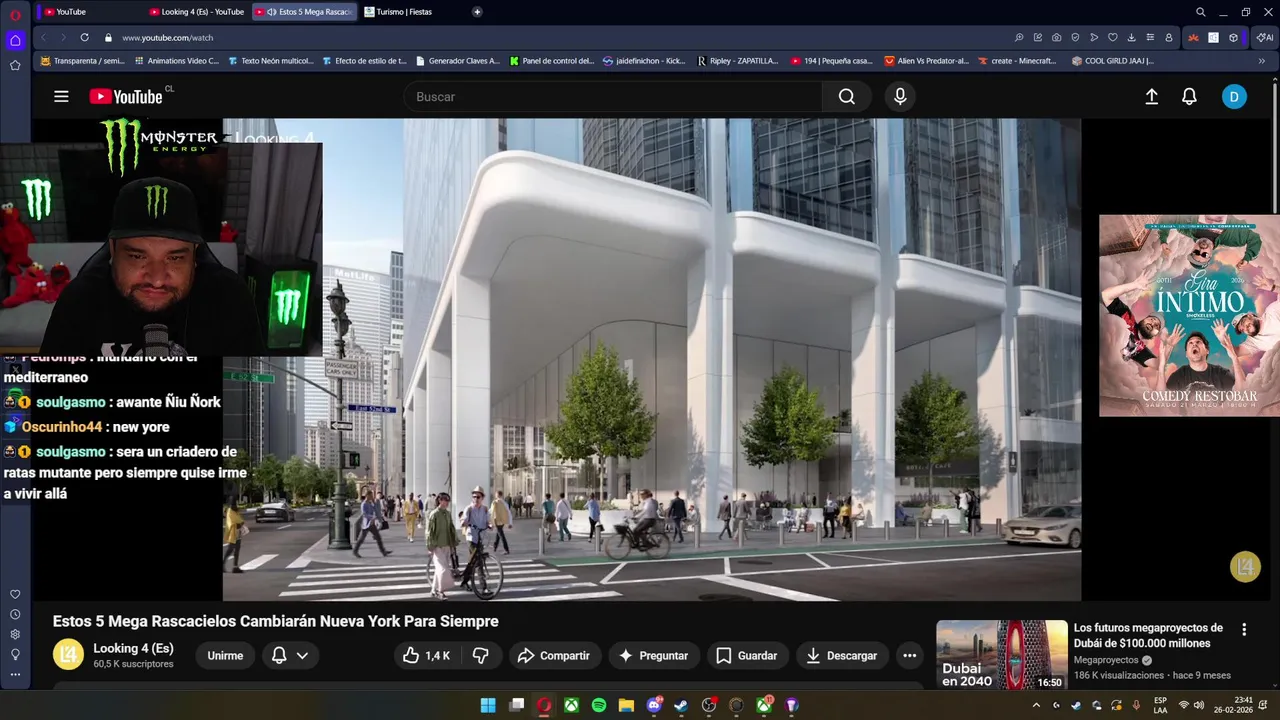Open the Opera AI assistant button
The image size is (1280, 720).
pos(1265,37)
